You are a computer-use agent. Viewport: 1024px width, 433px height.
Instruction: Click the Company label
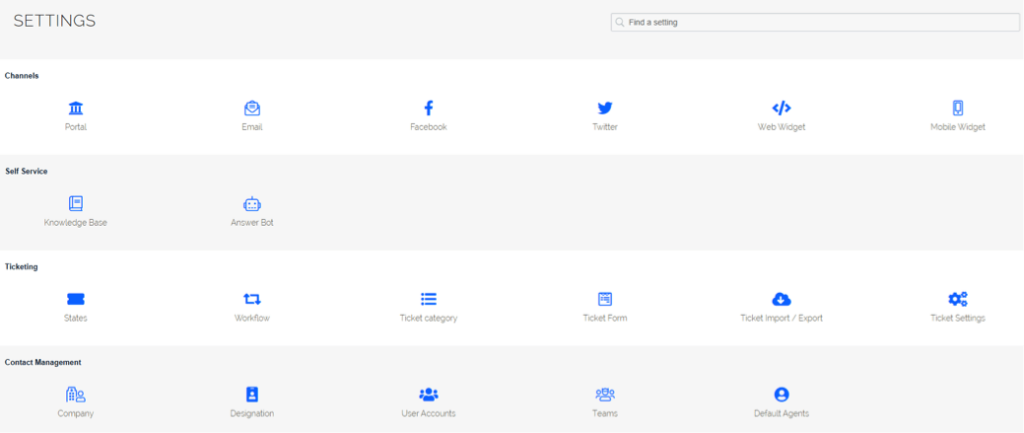tap(76, 413)
